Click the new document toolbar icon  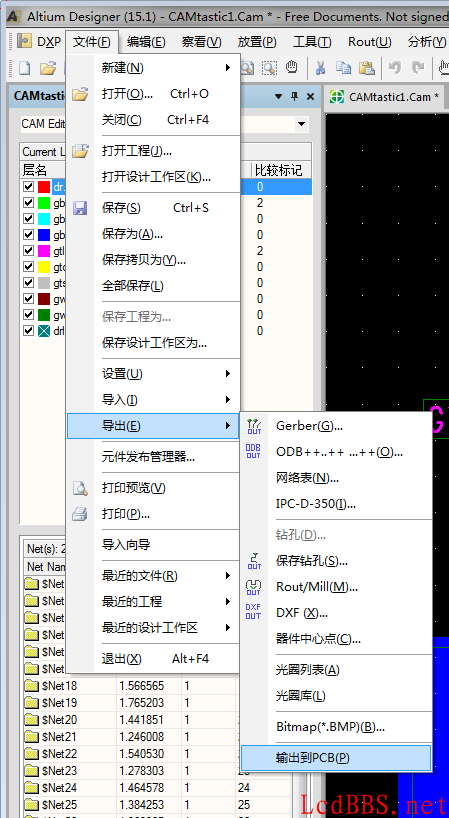[x=25, y=68]
